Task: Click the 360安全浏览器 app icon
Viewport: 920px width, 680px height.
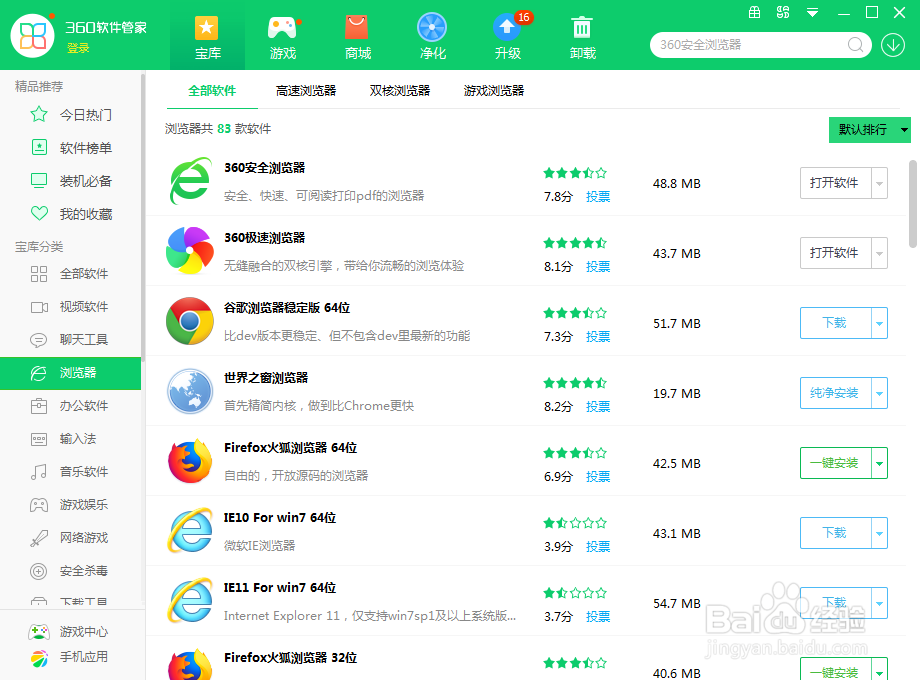Action: [x=190, y=181]
